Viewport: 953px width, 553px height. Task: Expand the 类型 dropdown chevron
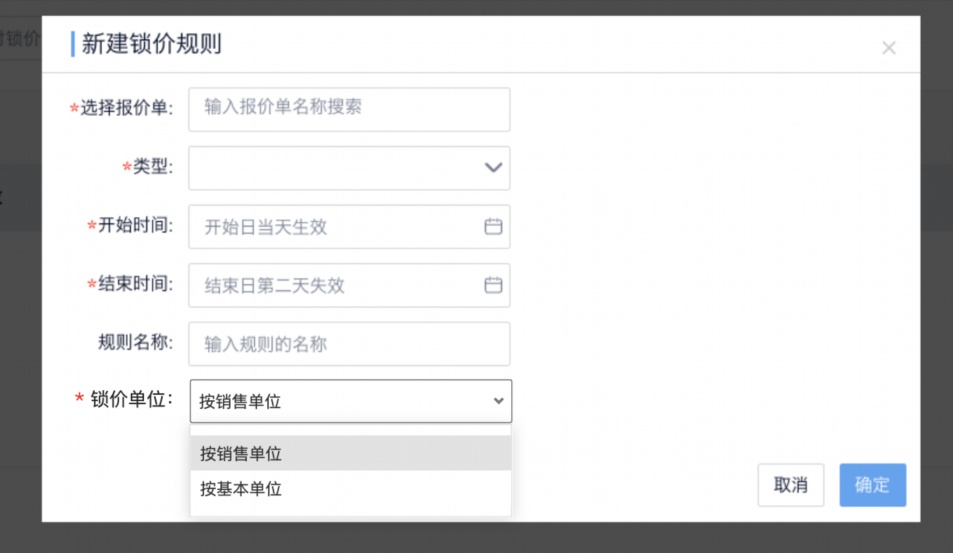[493, 168]
